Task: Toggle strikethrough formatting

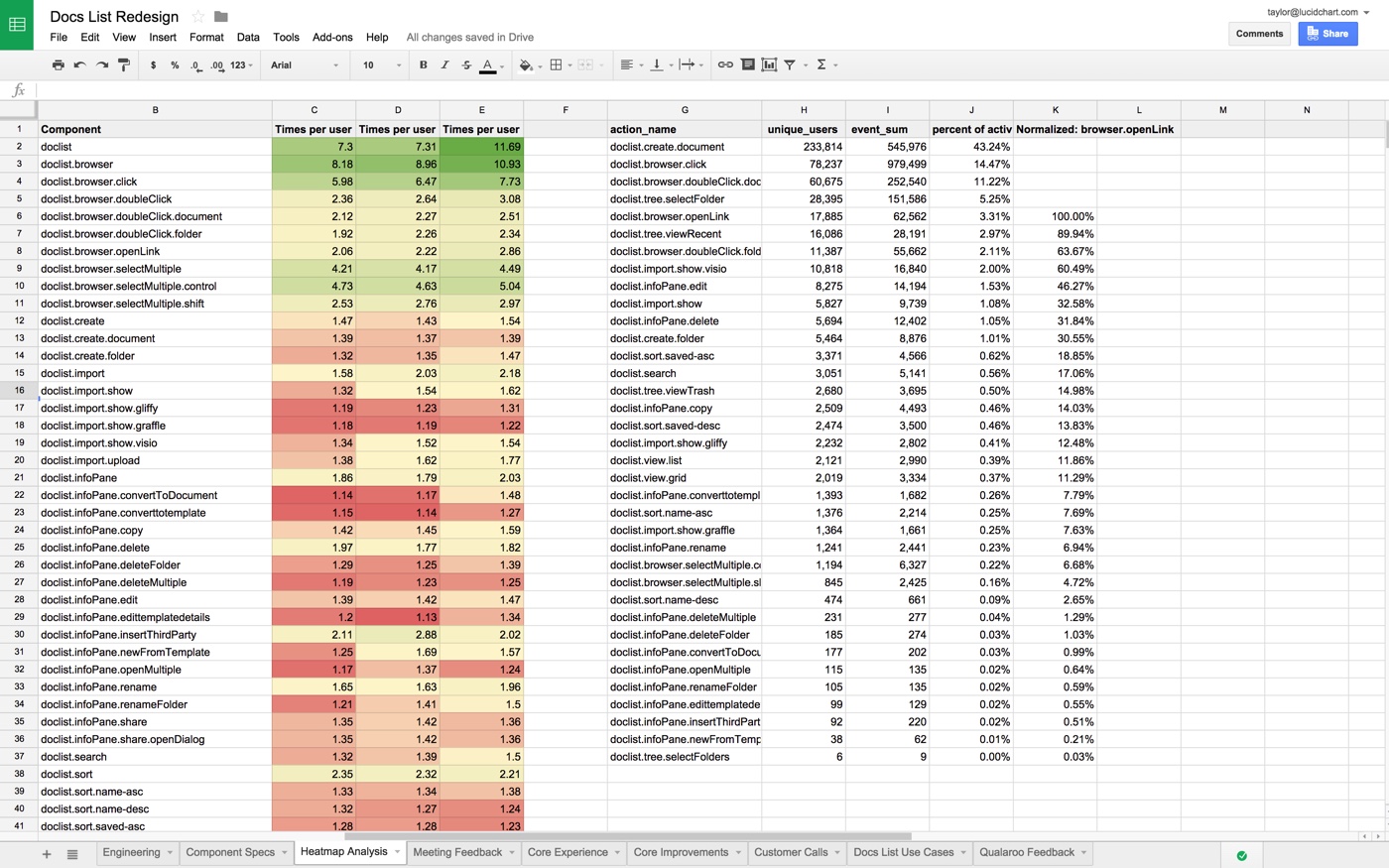Action: 465,64
